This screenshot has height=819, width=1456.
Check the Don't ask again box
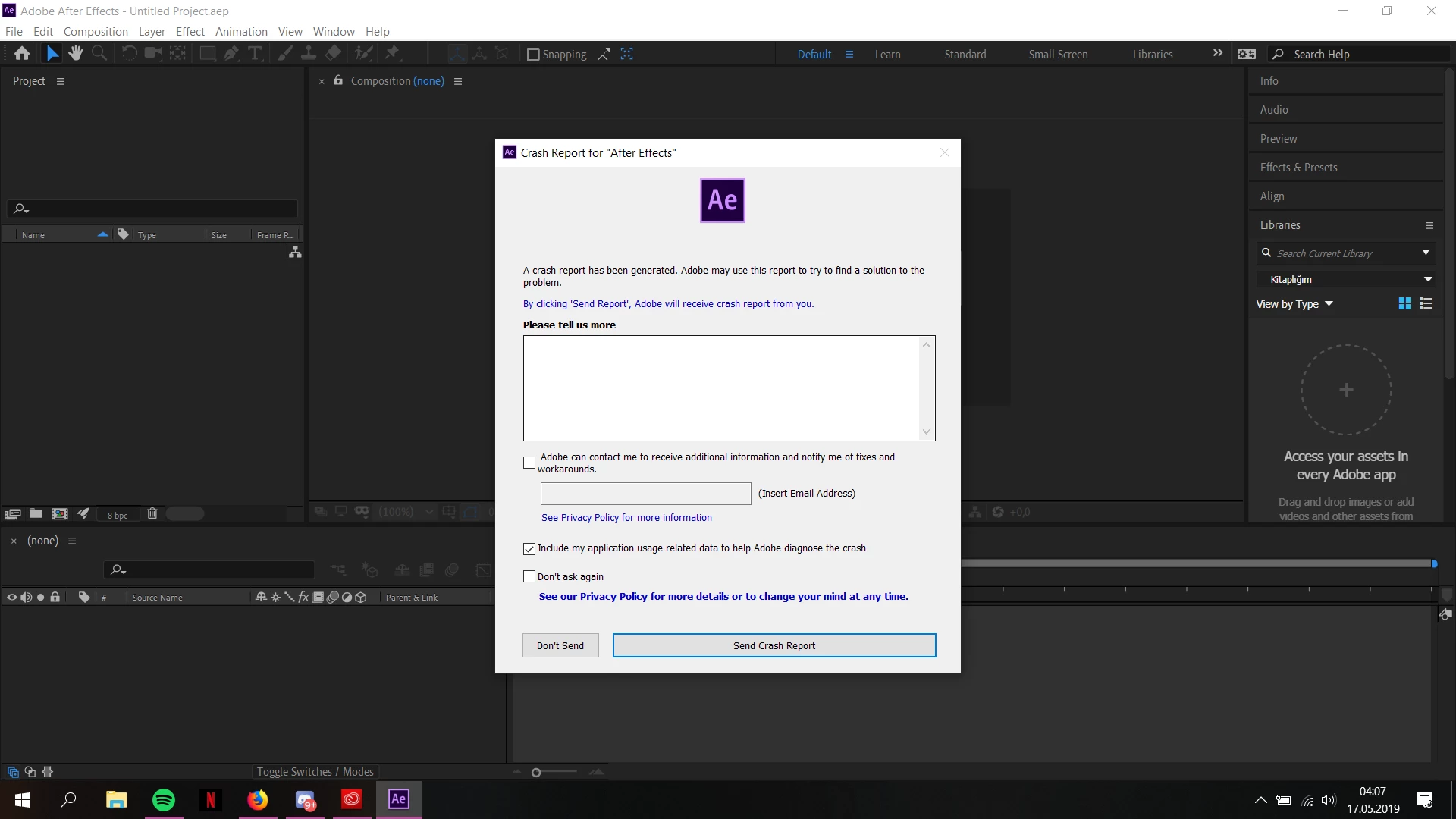[529, 577]
